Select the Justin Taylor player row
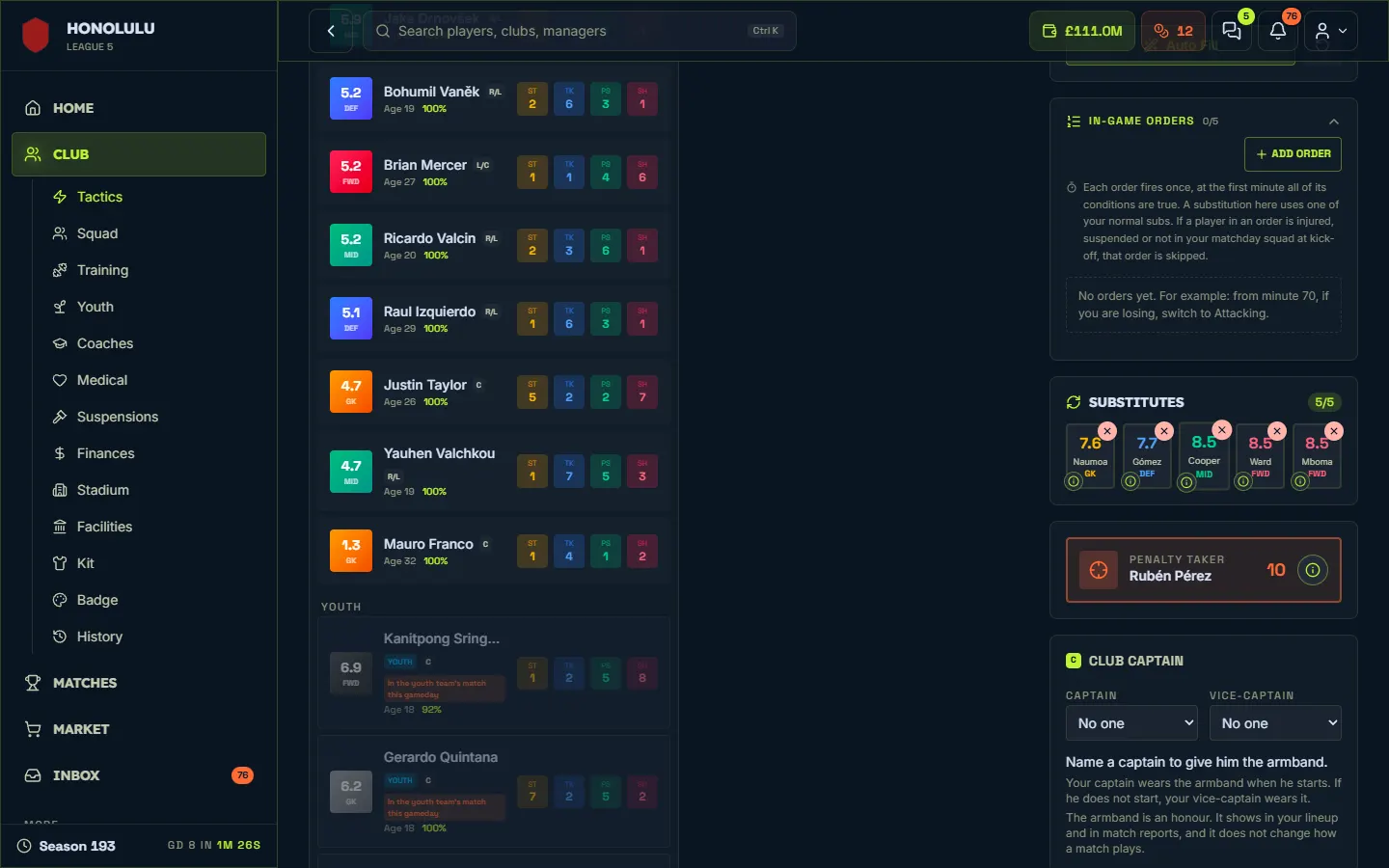 tap(494, 392)
